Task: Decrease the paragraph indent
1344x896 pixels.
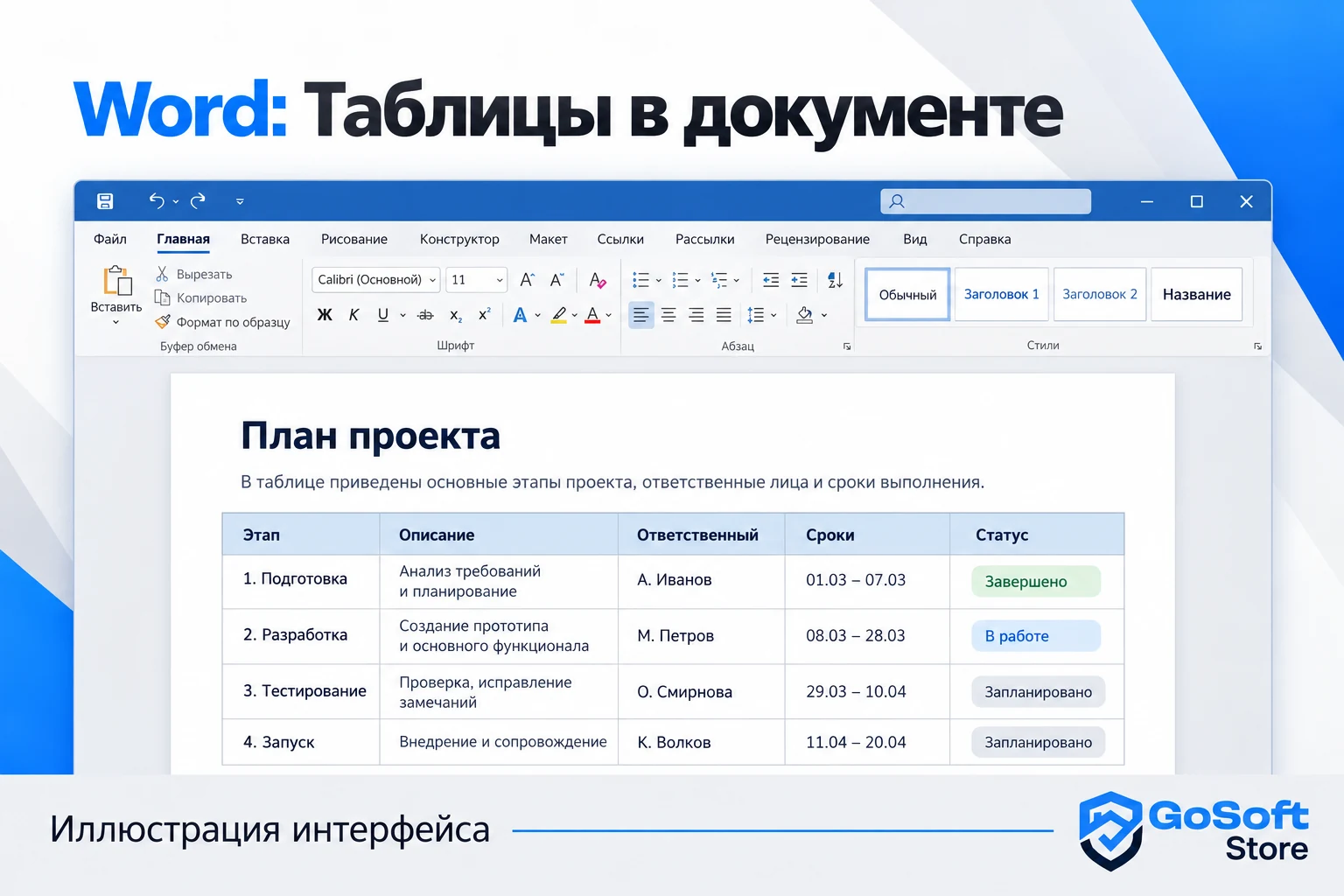Action: pyautogui.click(x=771, y=280)
